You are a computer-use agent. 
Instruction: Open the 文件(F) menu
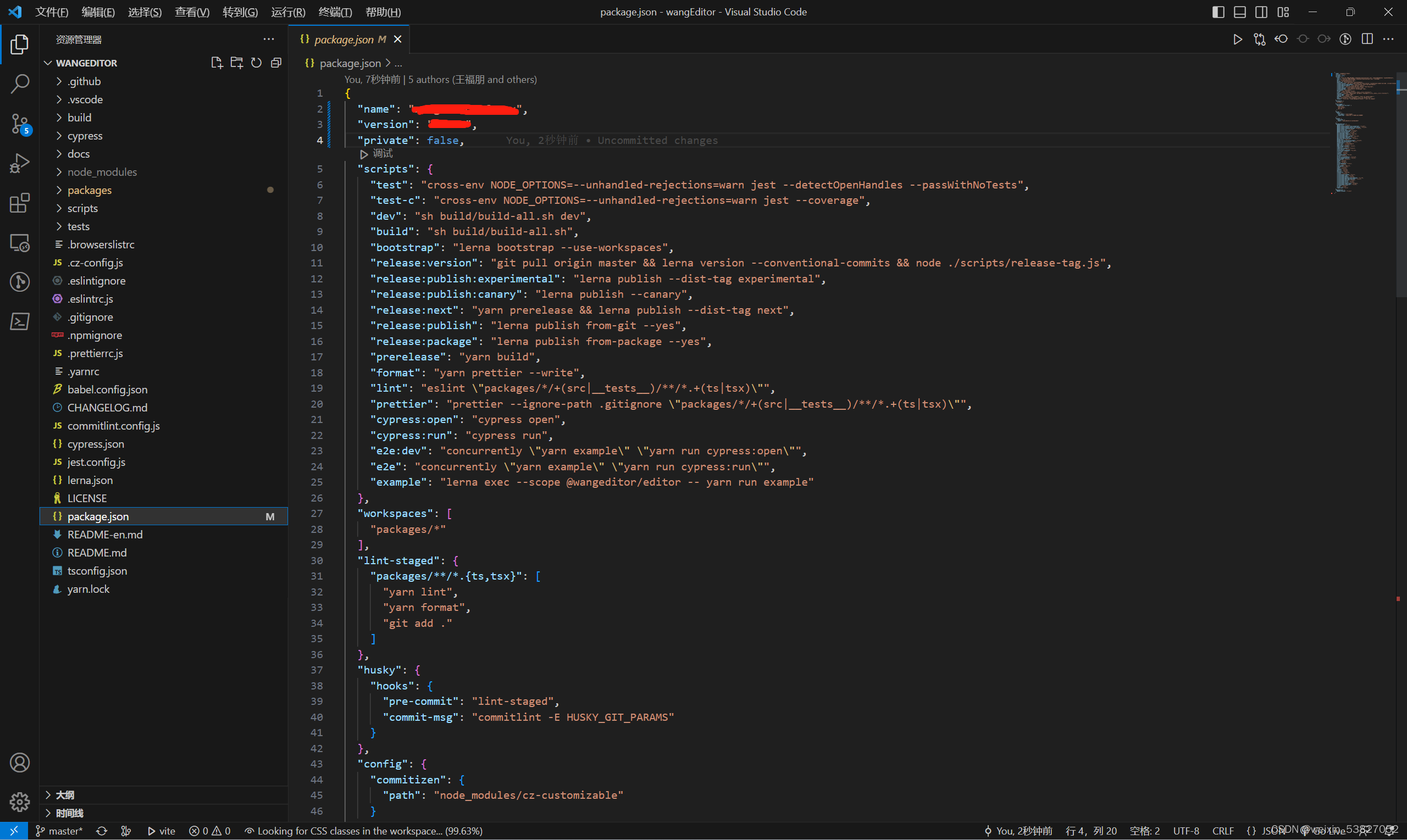tap(52, 12)
